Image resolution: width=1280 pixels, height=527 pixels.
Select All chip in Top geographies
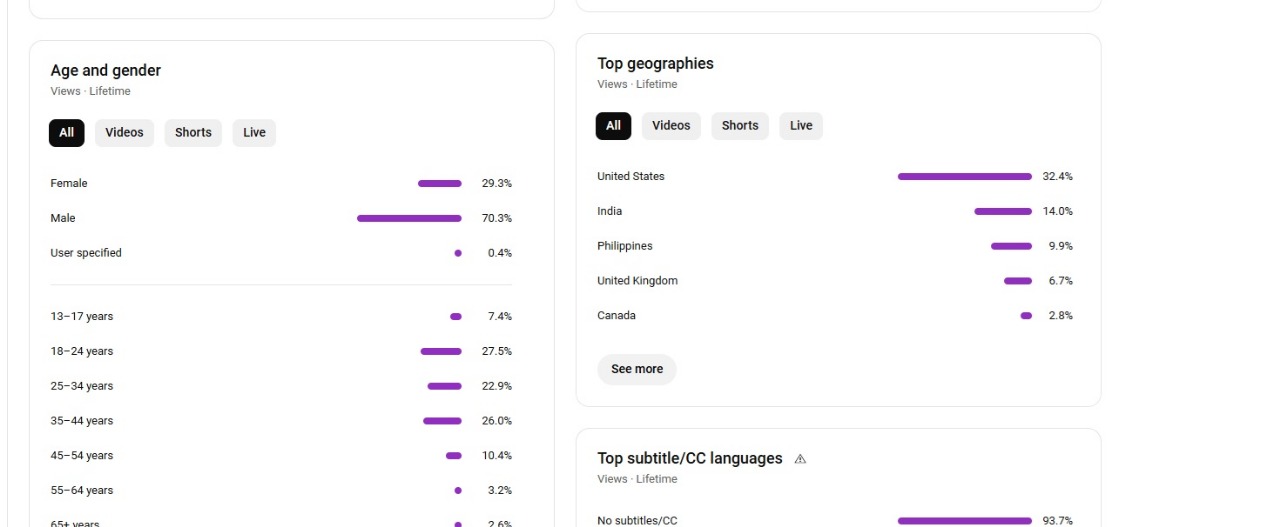613,126
